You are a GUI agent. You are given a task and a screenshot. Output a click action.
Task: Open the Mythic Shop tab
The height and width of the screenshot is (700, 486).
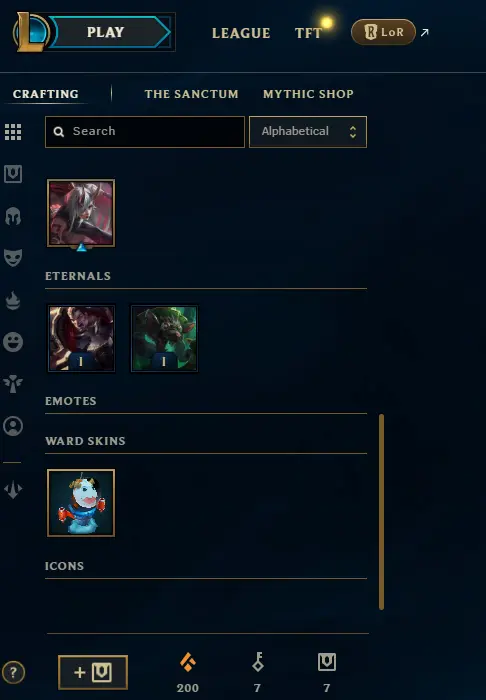coord(308,94)
